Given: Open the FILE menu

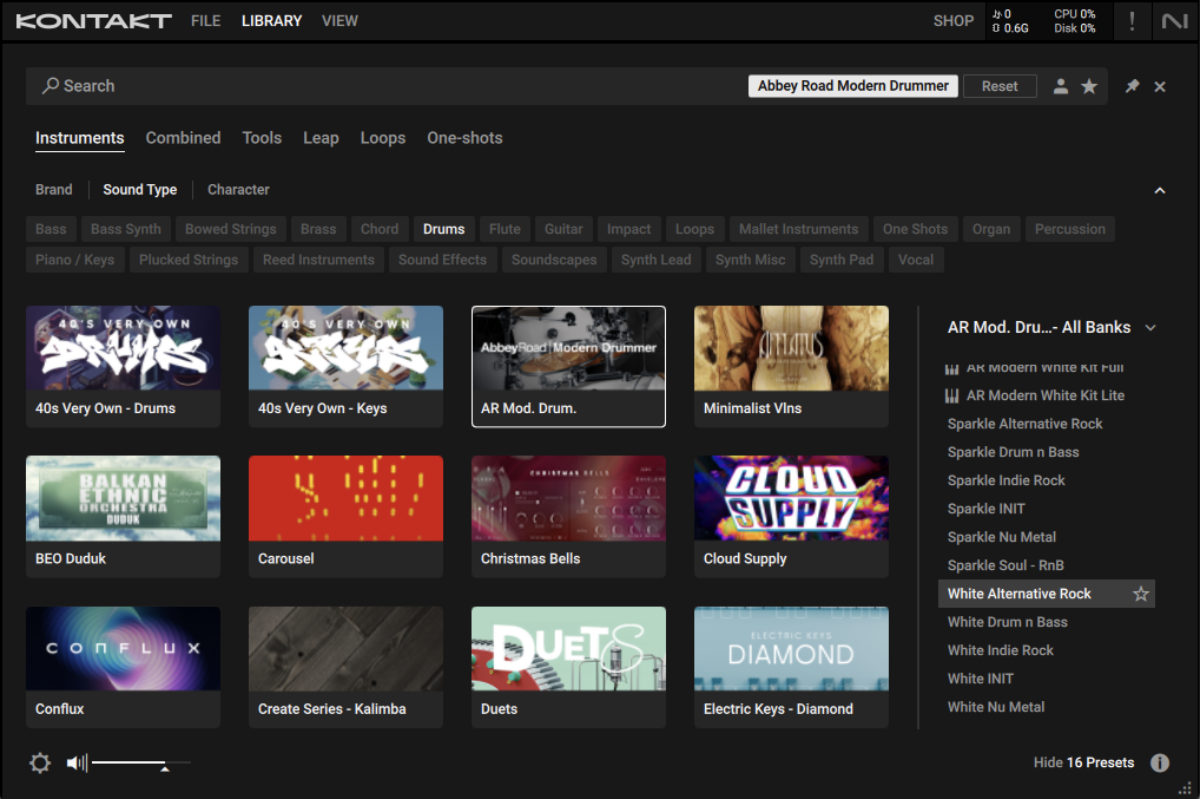Looking at the screenshot, I should point(206,21).
